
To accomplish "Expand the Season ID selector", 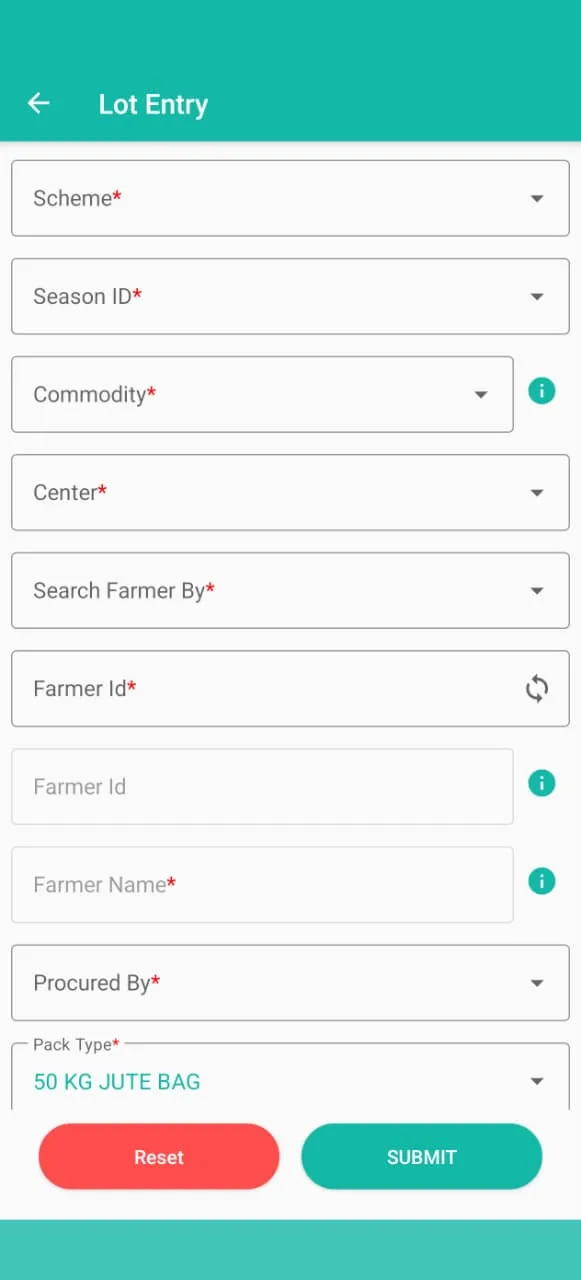I will coord(290,296).
